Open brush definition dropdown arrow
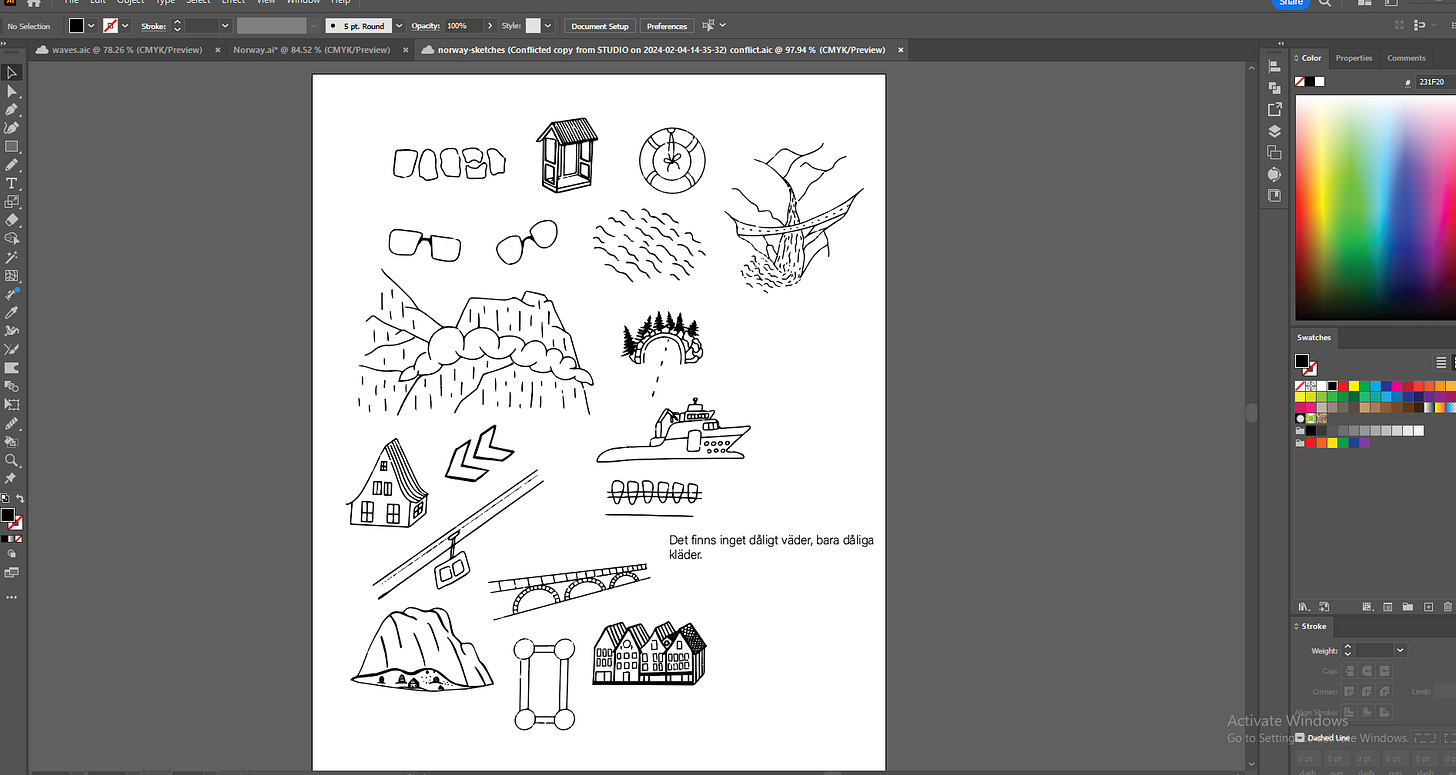This screenshot has height=775, width=1456. coord(400,25)
